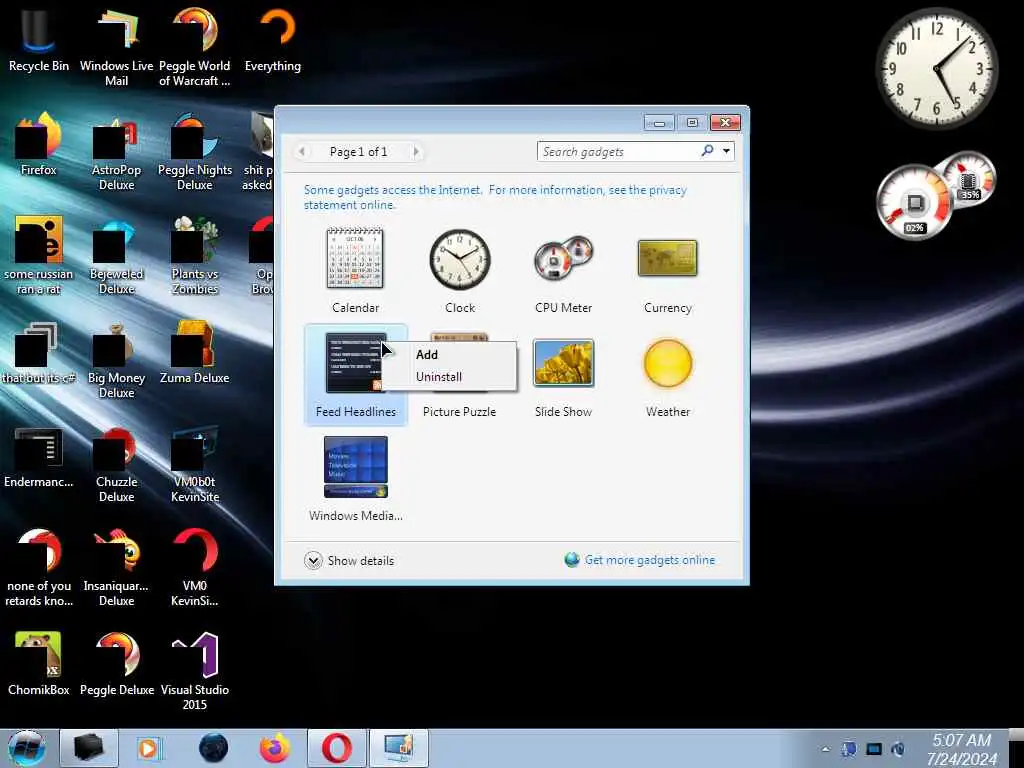Open Plants vs Zombies shortcut
The image size is (1024, 768).
click(195, 255)
